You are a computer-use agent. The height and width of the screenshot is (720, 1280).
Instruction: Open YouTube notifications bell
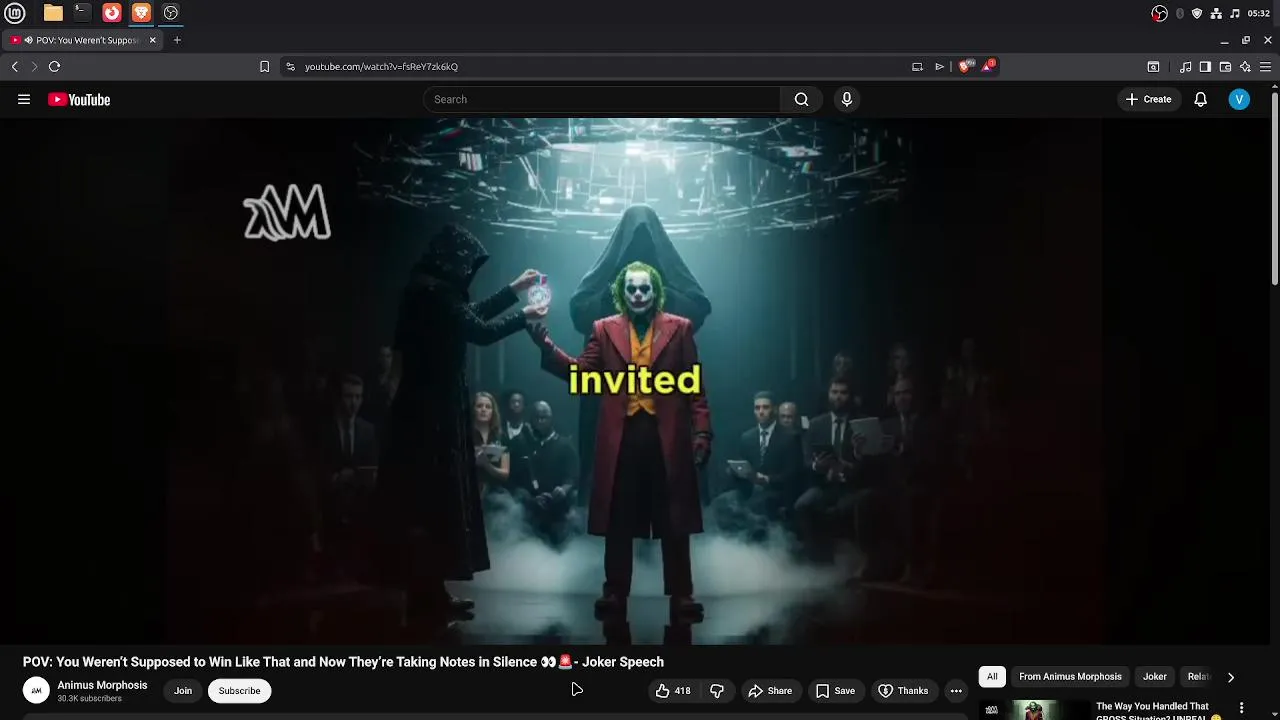[1201, 99]
